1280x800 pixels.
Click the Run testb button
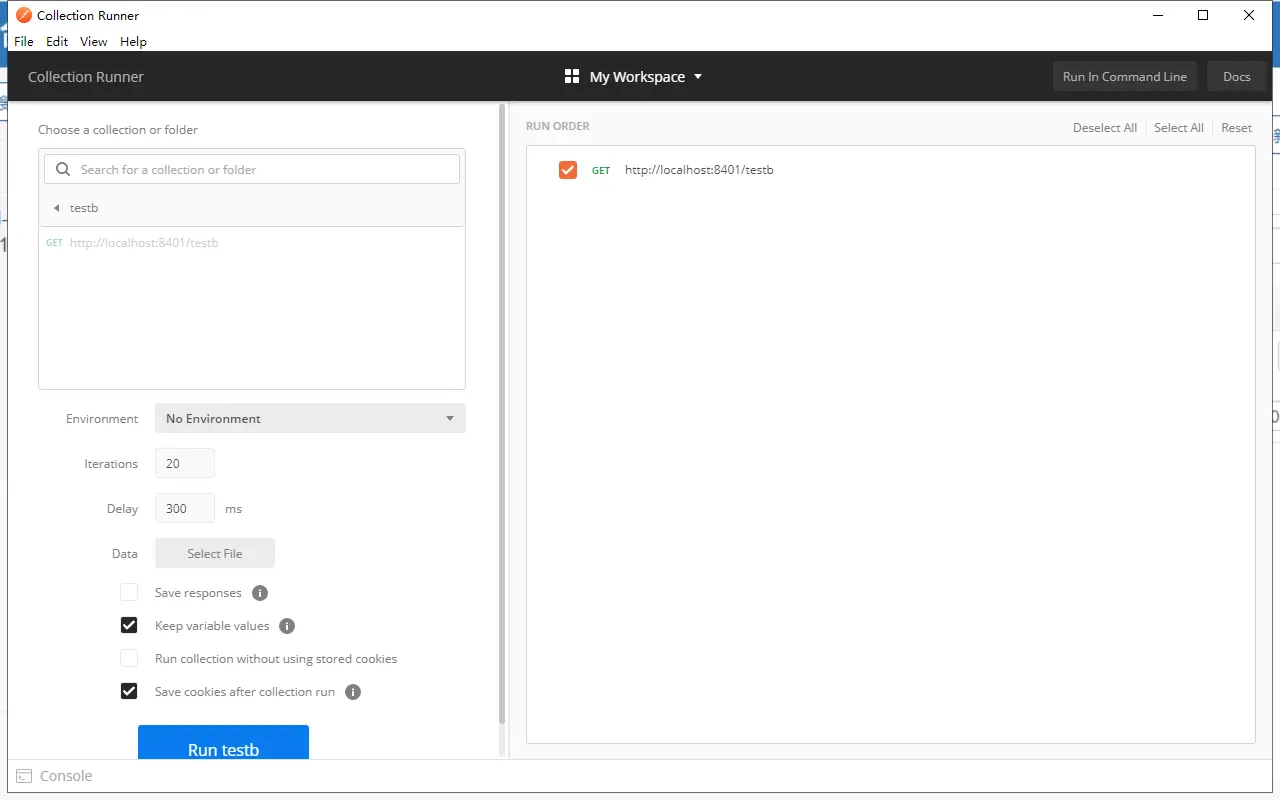point(223,742)
